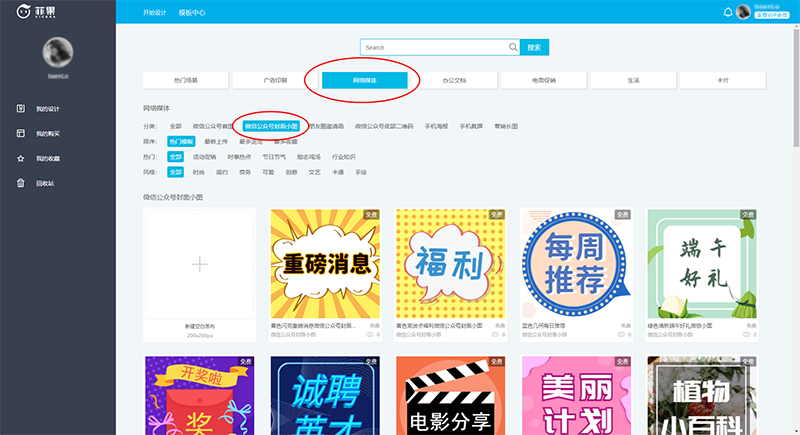Filter by 节日节气 topic
800x435 pixels.
(274, 157)
